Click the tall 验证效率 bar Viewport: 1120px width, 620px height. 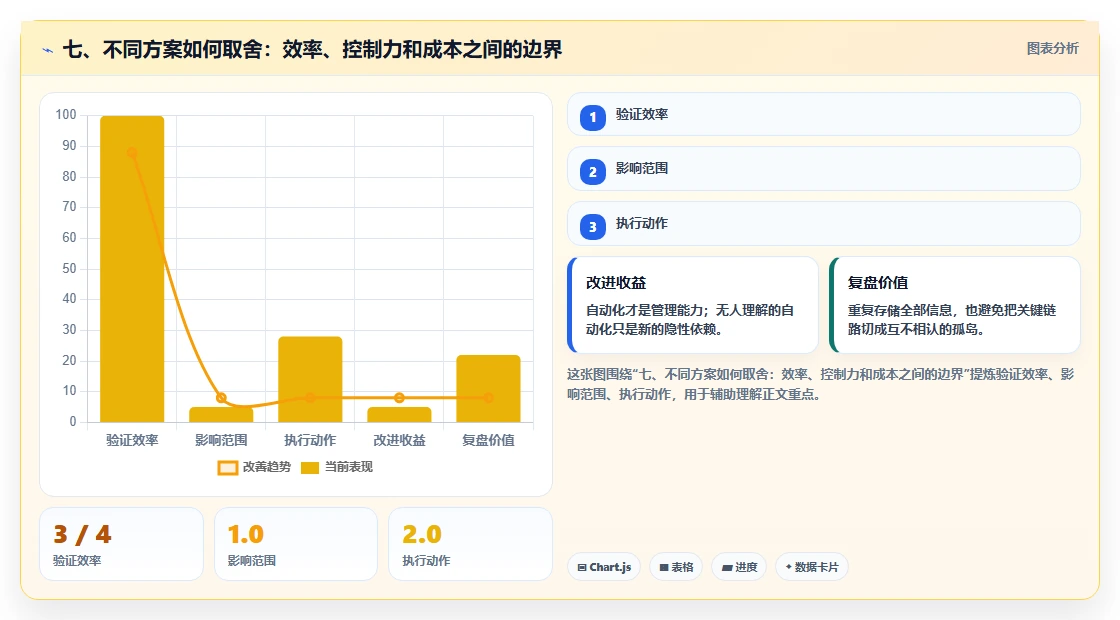click(132, 269)
